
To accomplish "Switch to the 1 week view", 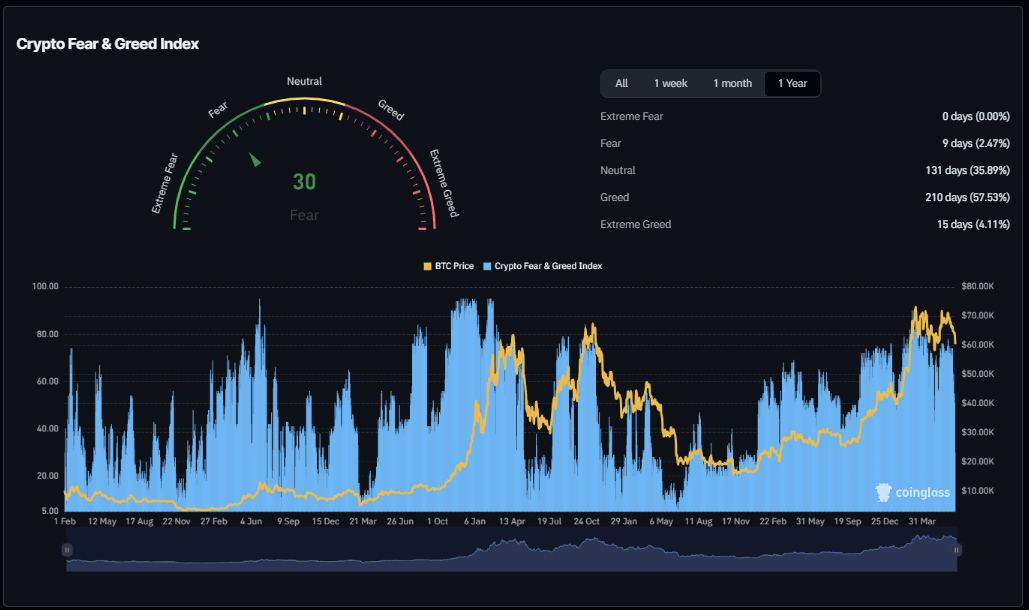I will click(x=670, y=83).
